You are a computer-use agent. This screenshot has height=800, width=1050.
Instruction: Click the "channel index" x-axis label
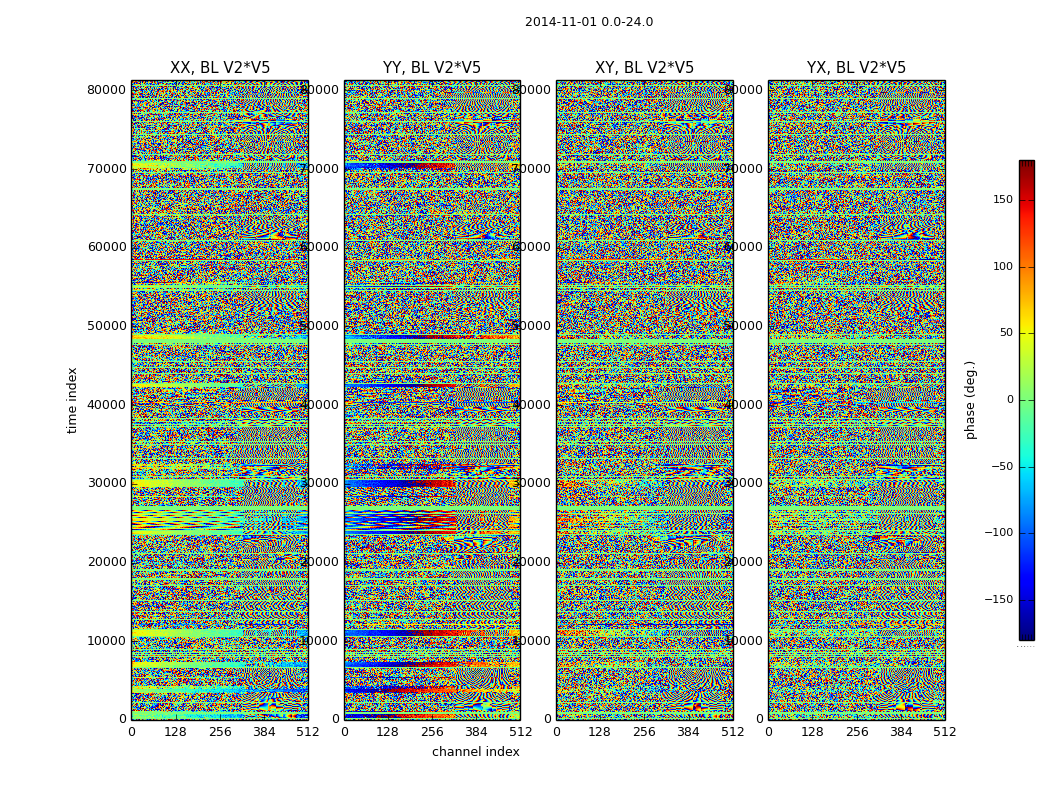point(475,752)
